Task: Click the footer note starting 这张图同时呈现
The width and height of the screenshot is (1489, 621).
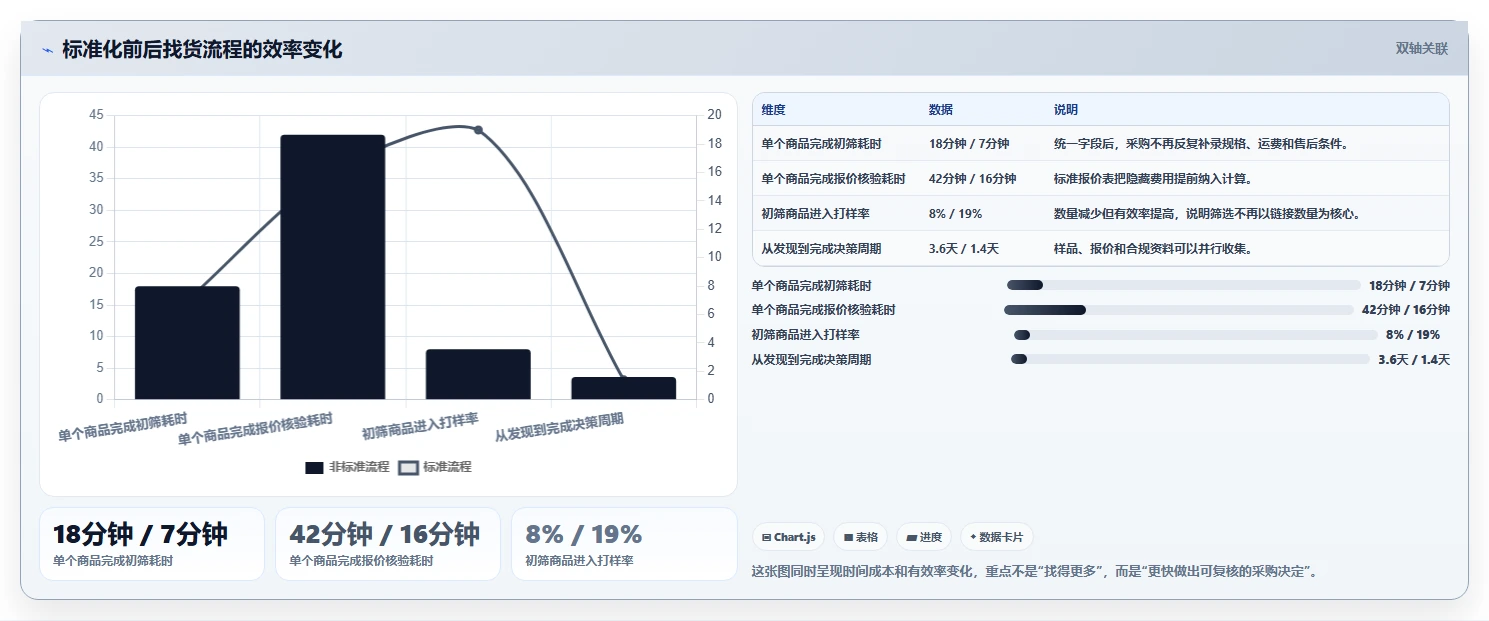Action: click(1037, 572)
